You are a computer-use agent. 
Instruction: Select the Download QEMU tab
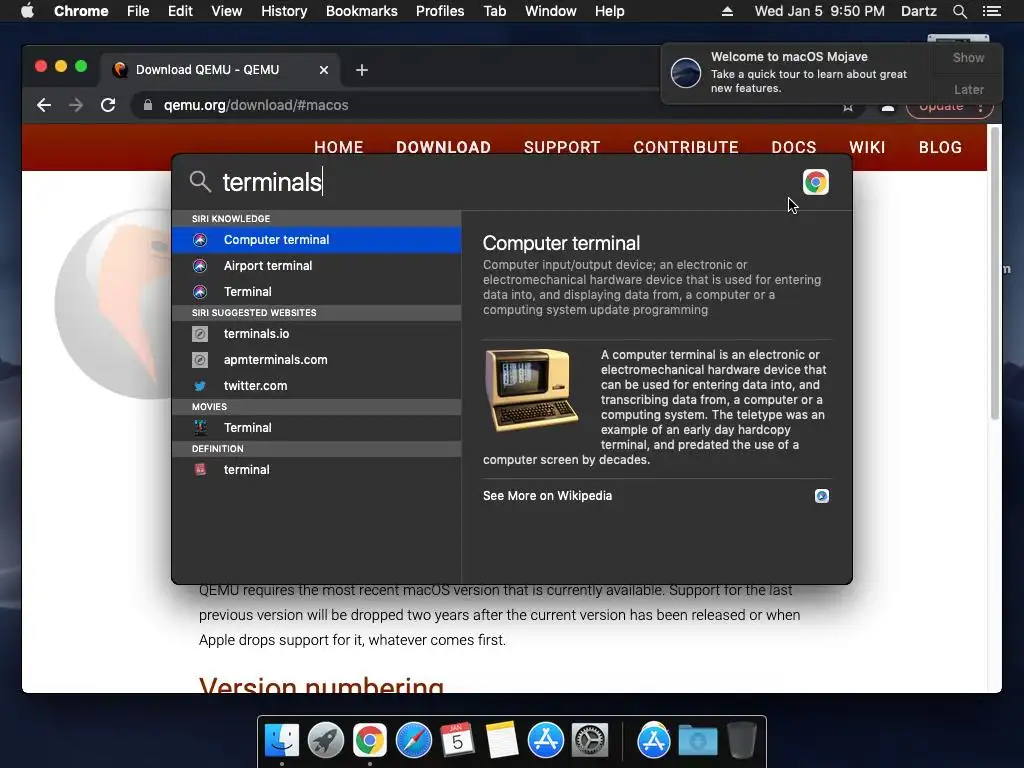click(219, 70)
